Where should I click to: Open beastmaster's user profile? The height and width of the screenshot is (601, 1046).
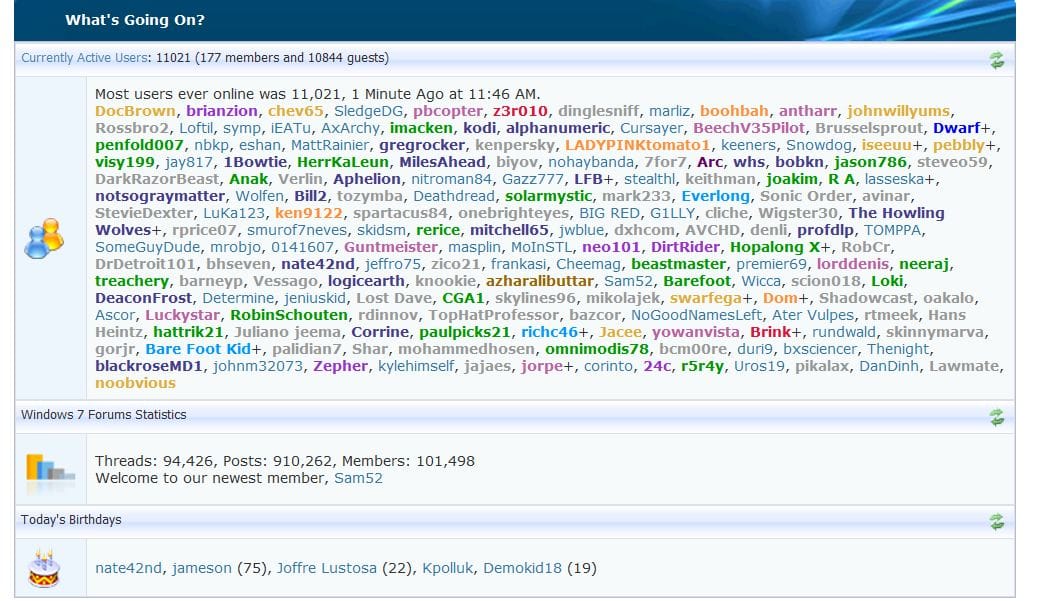tap(678, 264)
